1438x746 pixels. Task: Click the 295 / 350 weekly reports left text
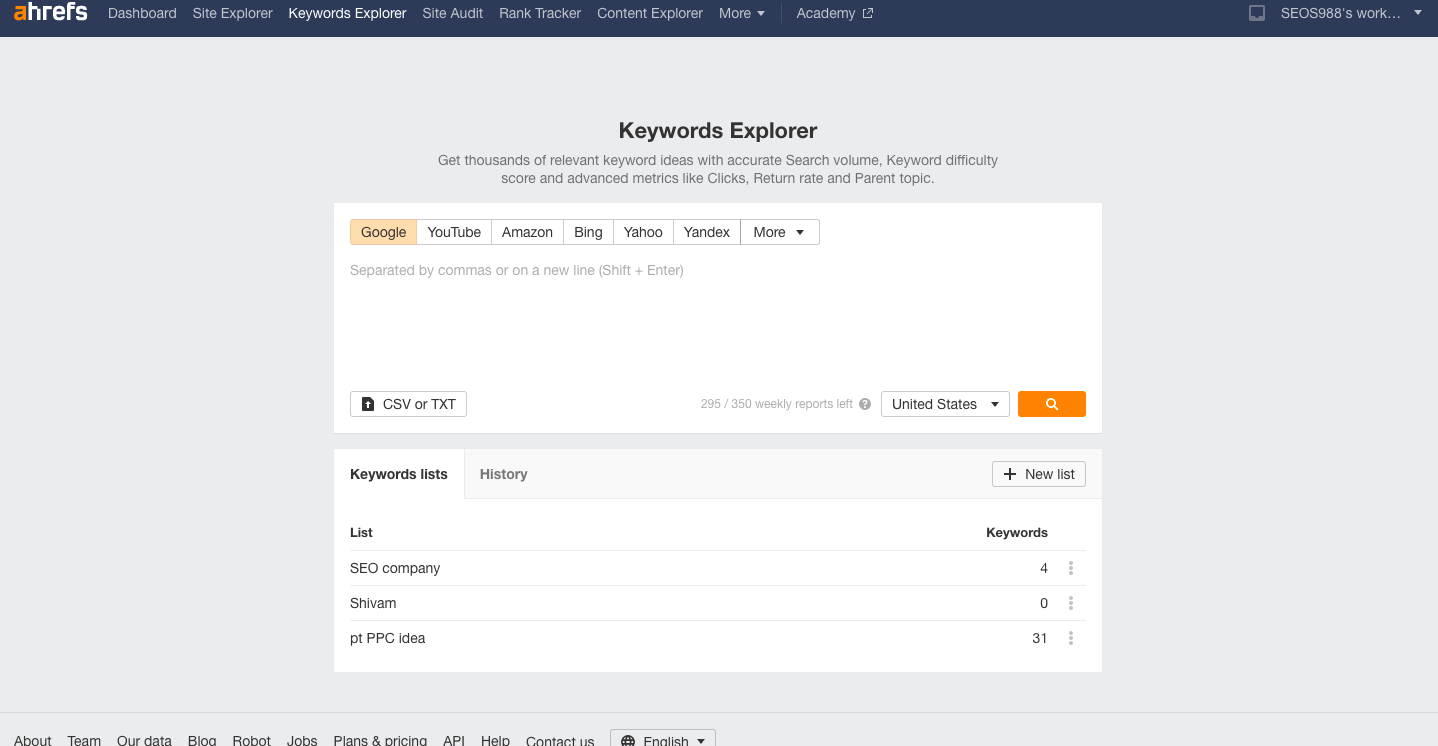click(x=777, y=404)
